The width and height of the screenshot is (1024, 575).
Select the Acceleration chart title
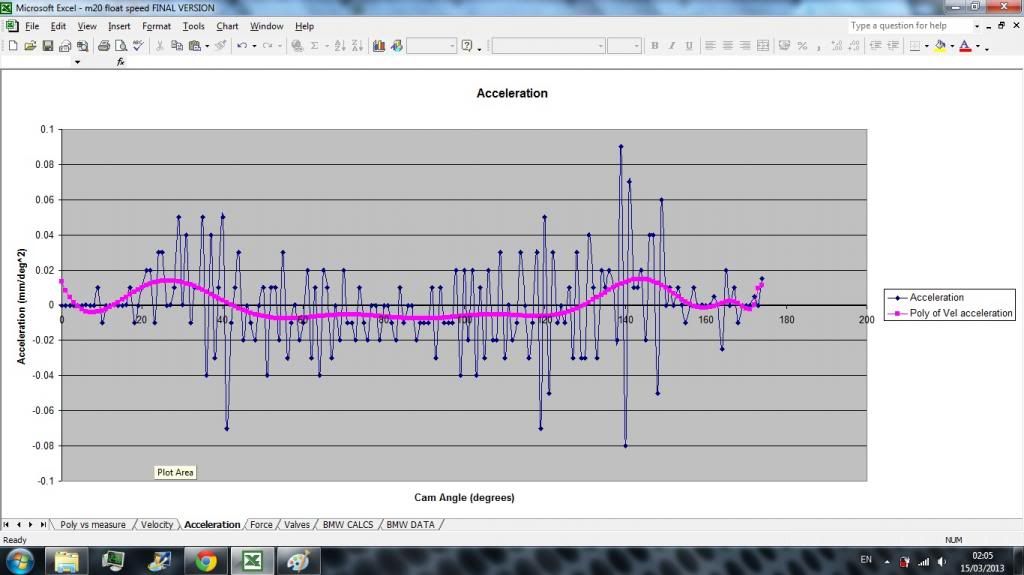[x=511, y=93]
